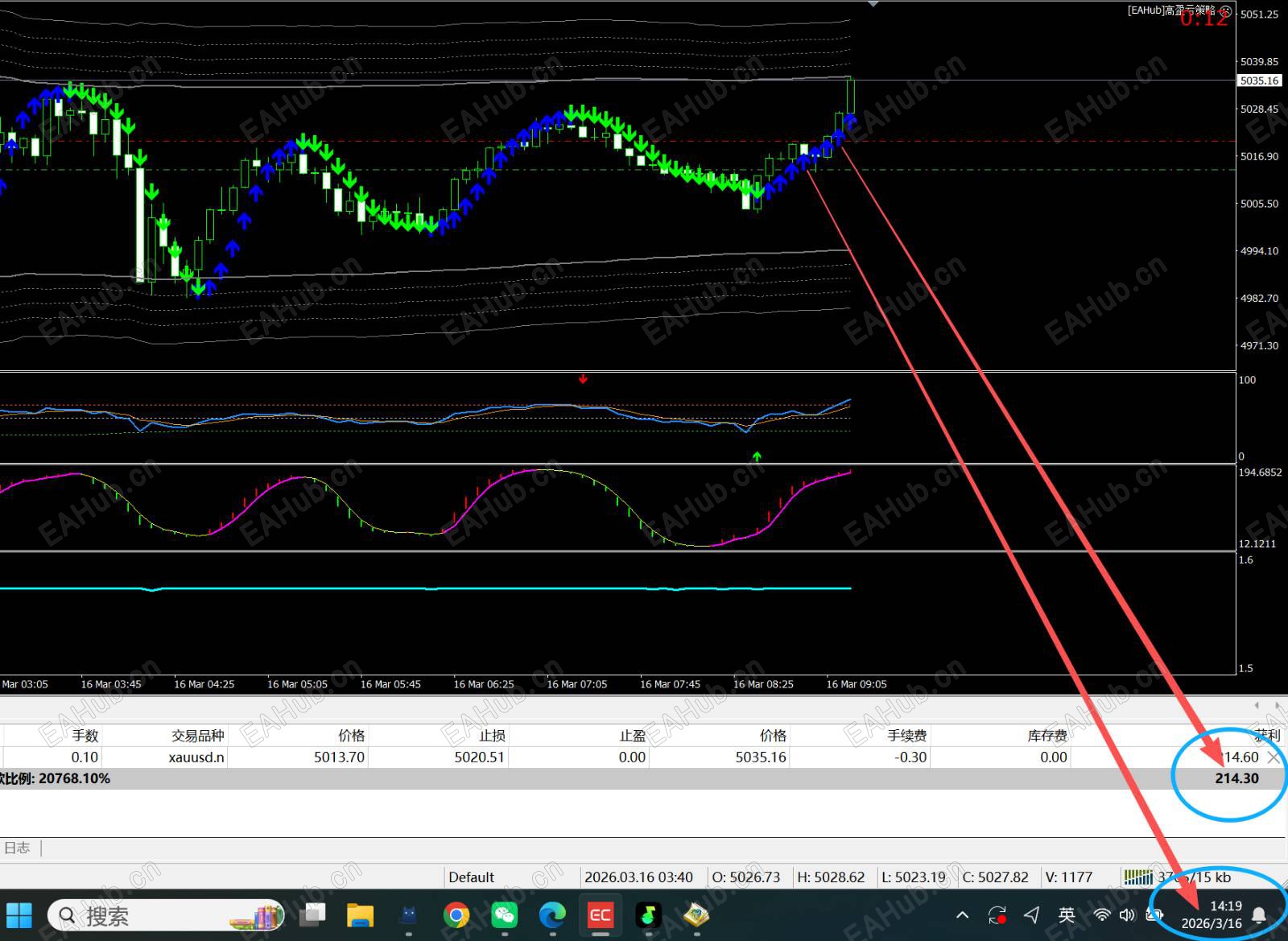Open WeChat from the taskbar
This screenshot has height=941, width=1288.
(x=504, y=915)
